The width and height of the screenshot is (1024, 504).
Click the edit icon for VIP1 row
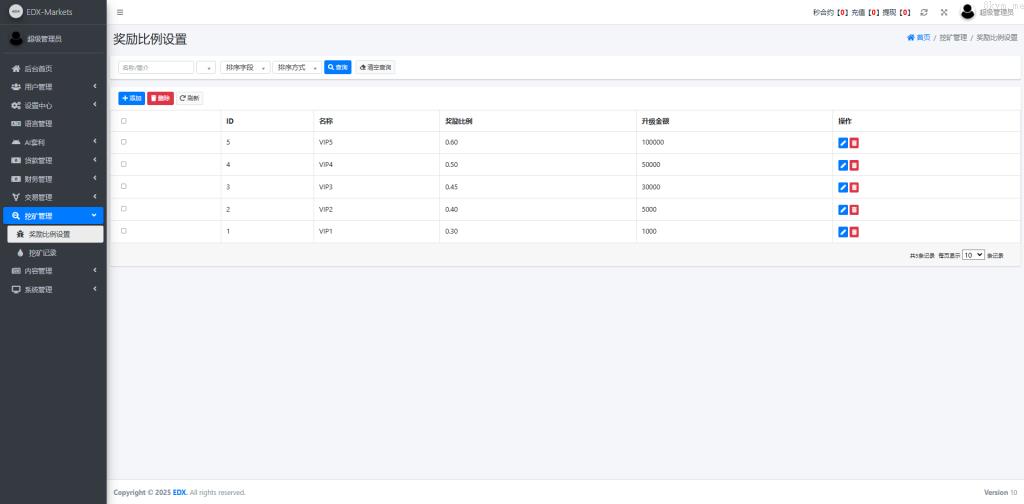point(843,232)
